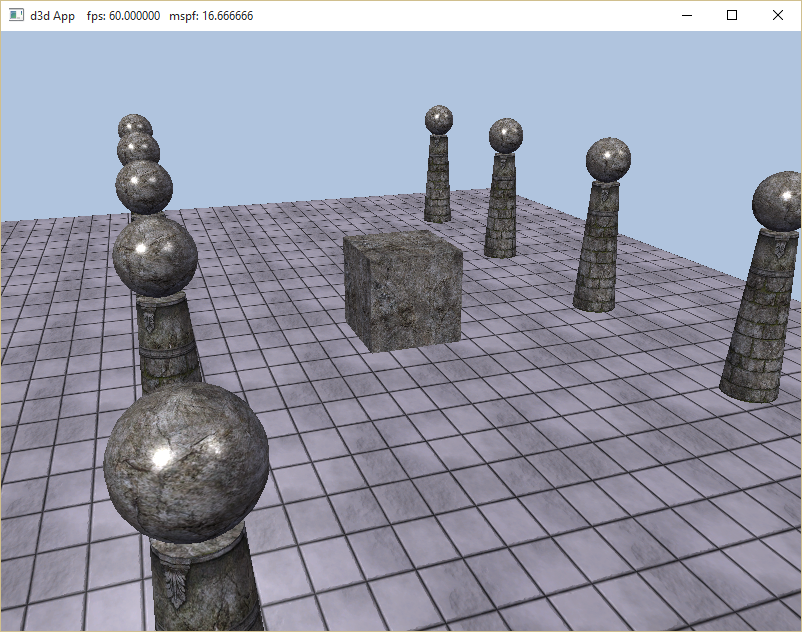
Task: Minimize the d3d App window
Action: pos(686,16)
